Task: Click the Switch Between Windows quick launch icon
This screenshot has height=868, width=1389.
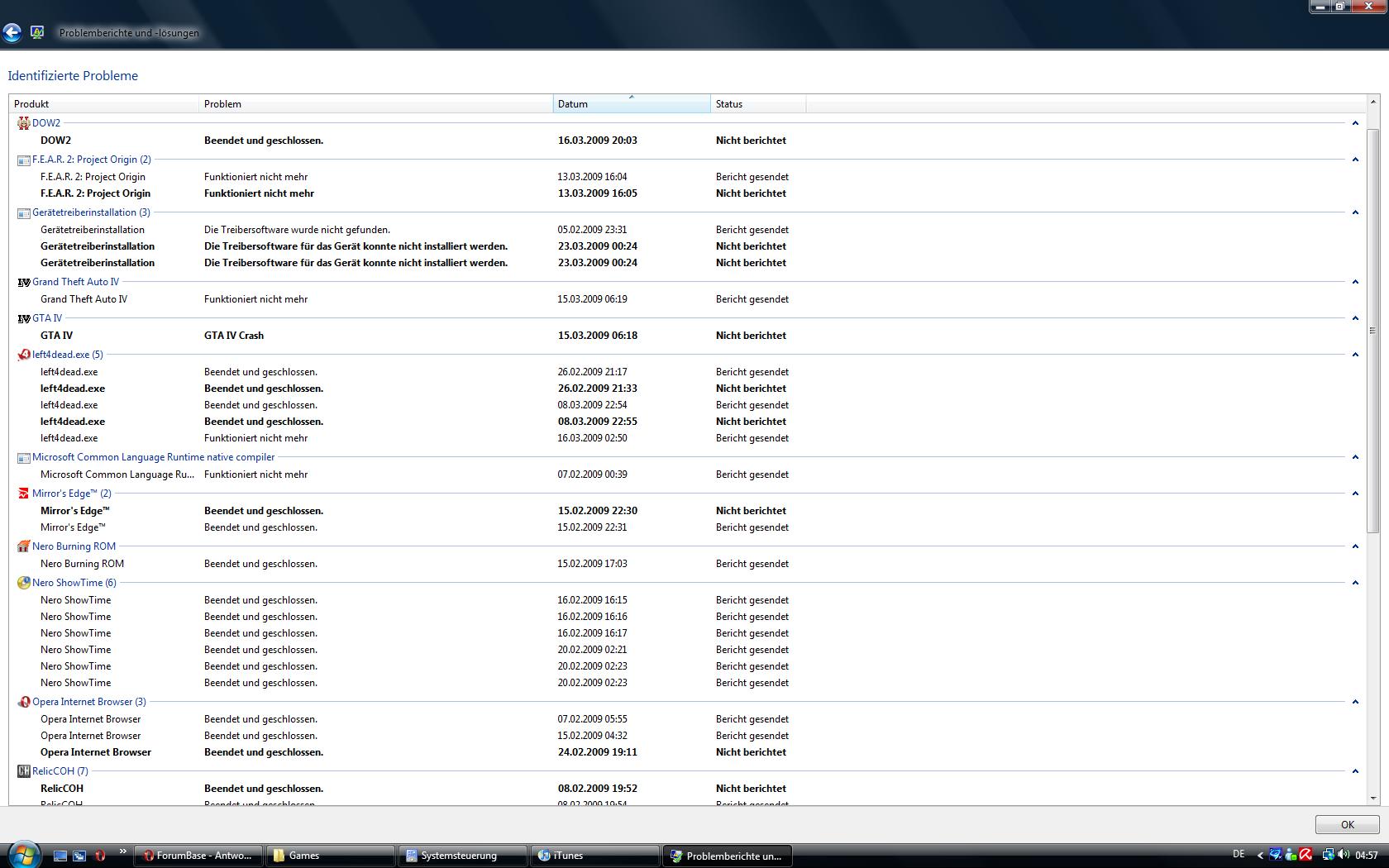Action: tap(79, 856)
